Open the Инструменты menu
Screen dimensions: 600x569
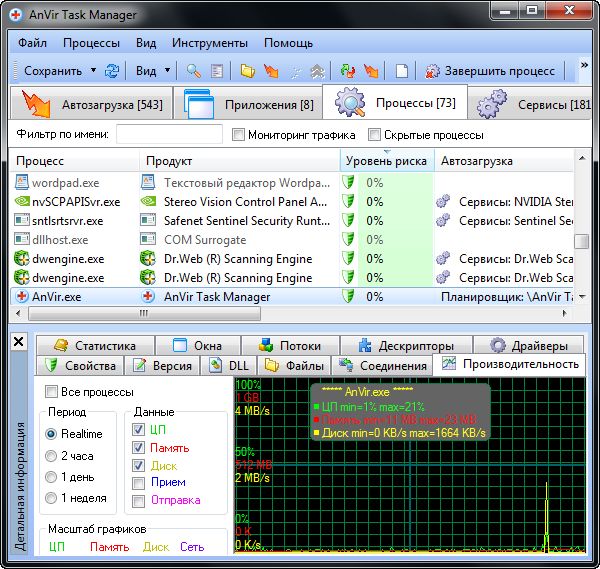coord(209,44)
